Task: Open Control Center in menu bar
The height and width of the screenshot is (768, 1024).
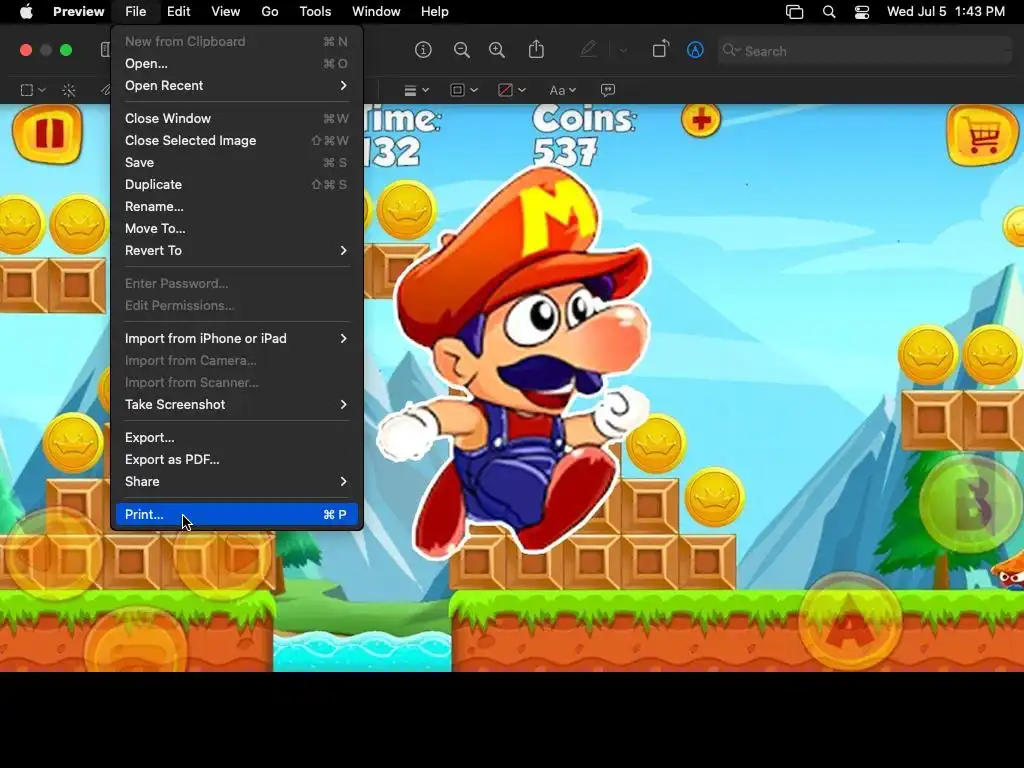Action: 862,12
